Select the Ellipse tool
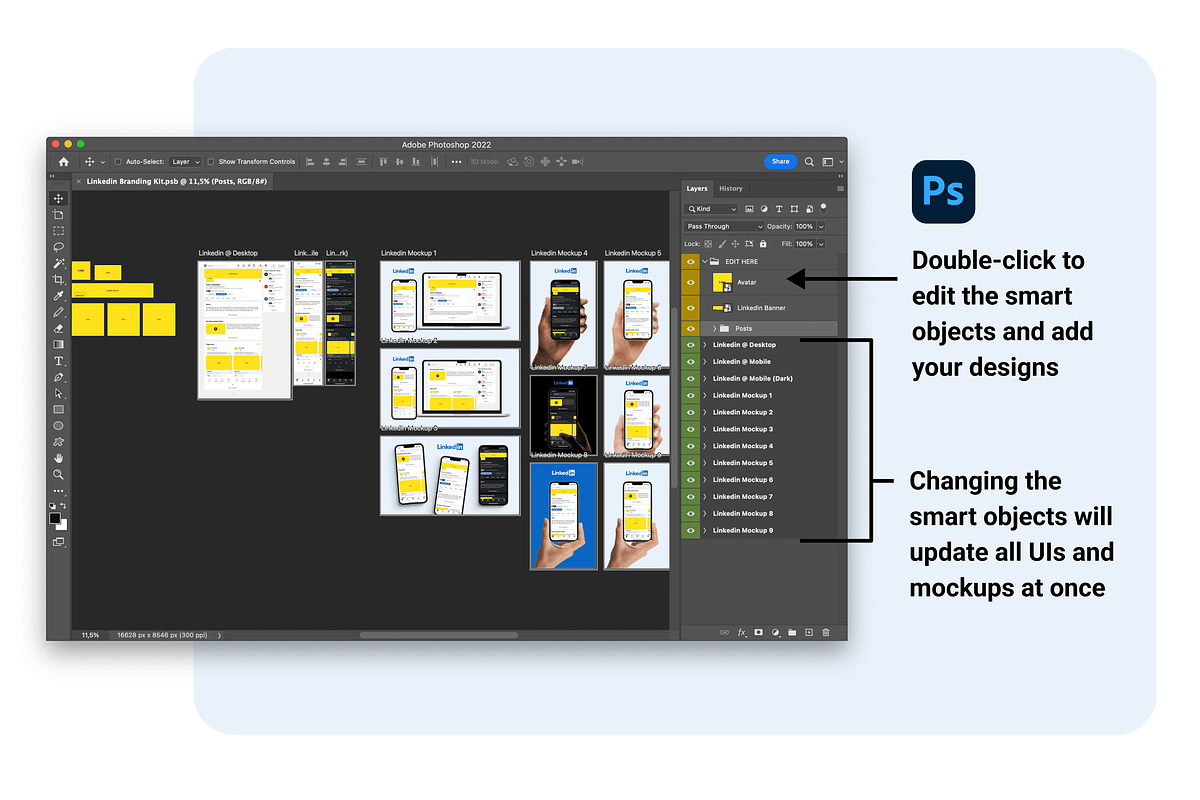 click(x=59, y=425)
